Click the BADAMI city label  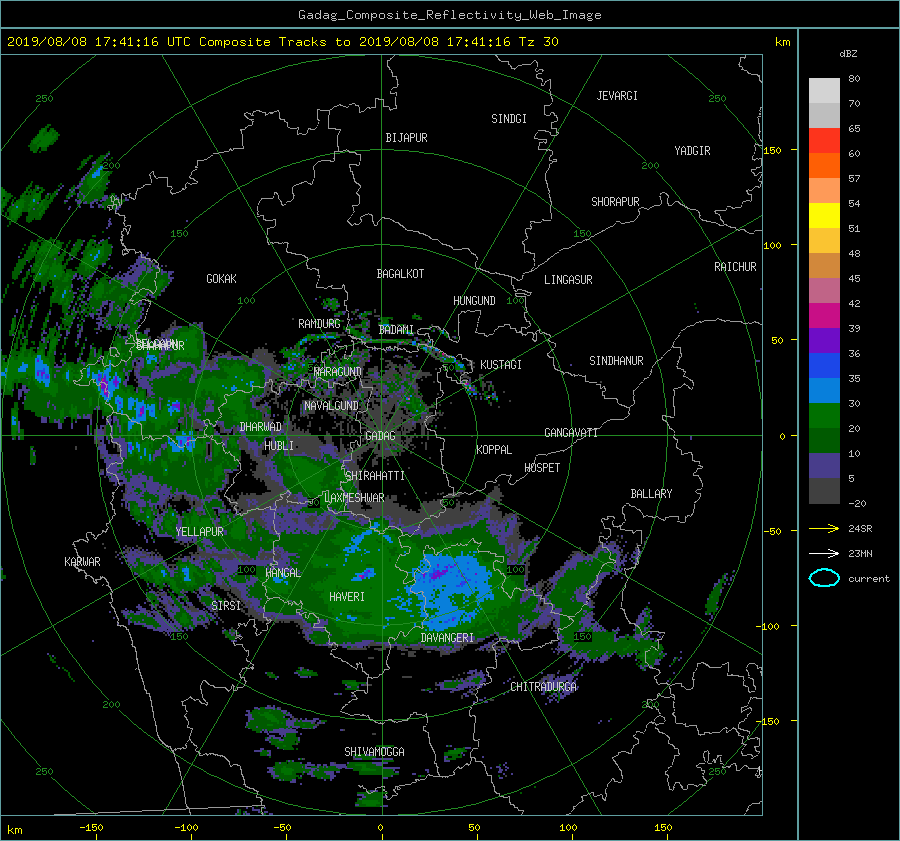click(396, 330)
